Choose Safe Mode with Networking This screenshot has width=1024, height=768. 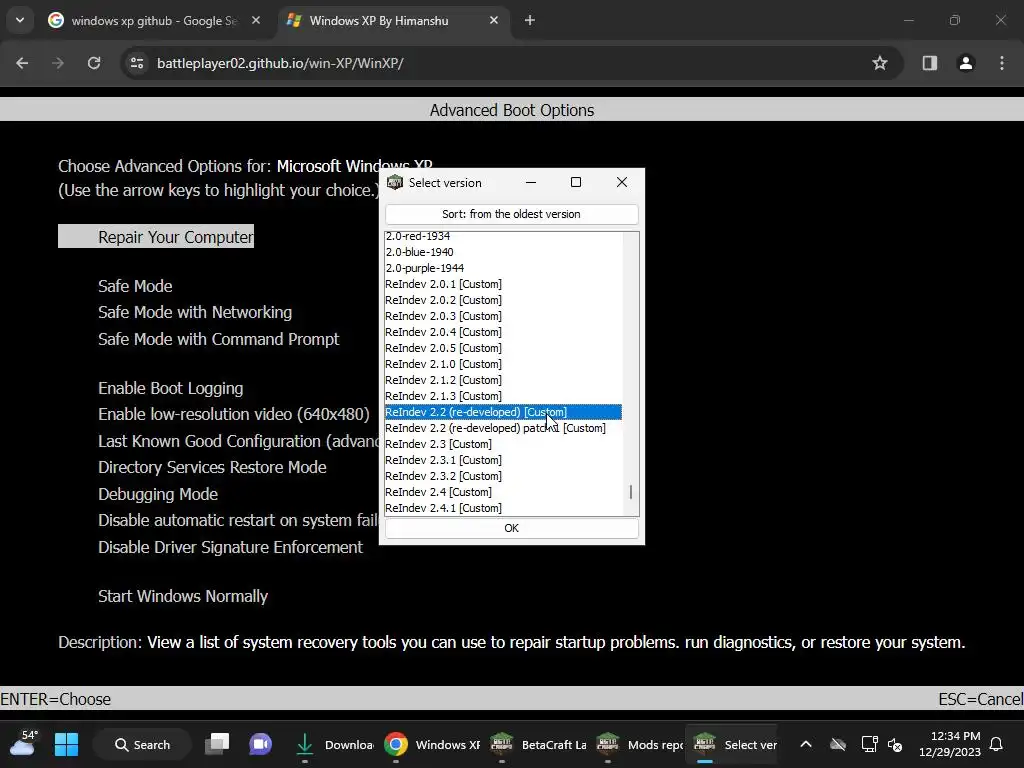tap(195, 312)
